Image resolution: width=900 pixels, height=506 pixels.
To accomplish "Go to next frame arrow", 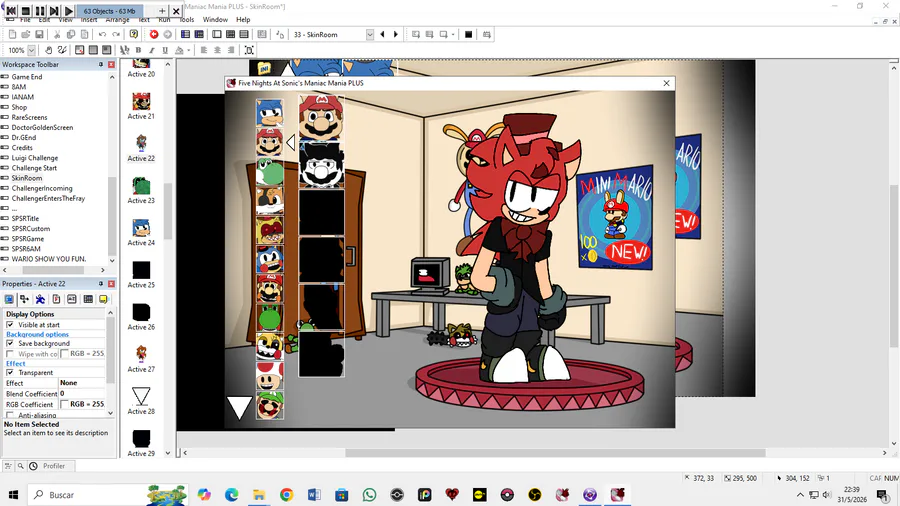I will tap(395, 34).
